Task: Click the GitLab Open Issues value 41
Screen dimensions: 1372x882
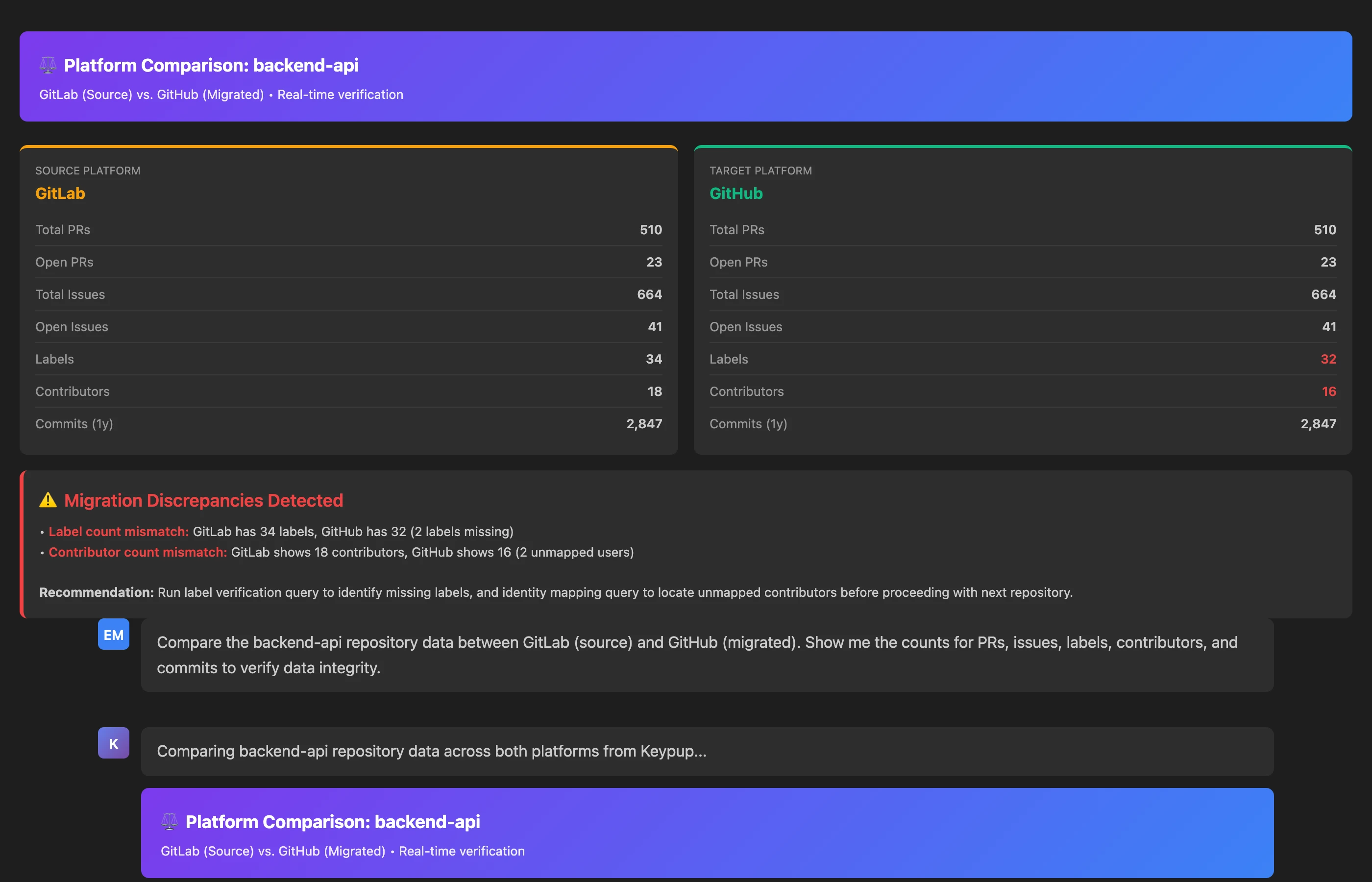Action: click(655, 327)
